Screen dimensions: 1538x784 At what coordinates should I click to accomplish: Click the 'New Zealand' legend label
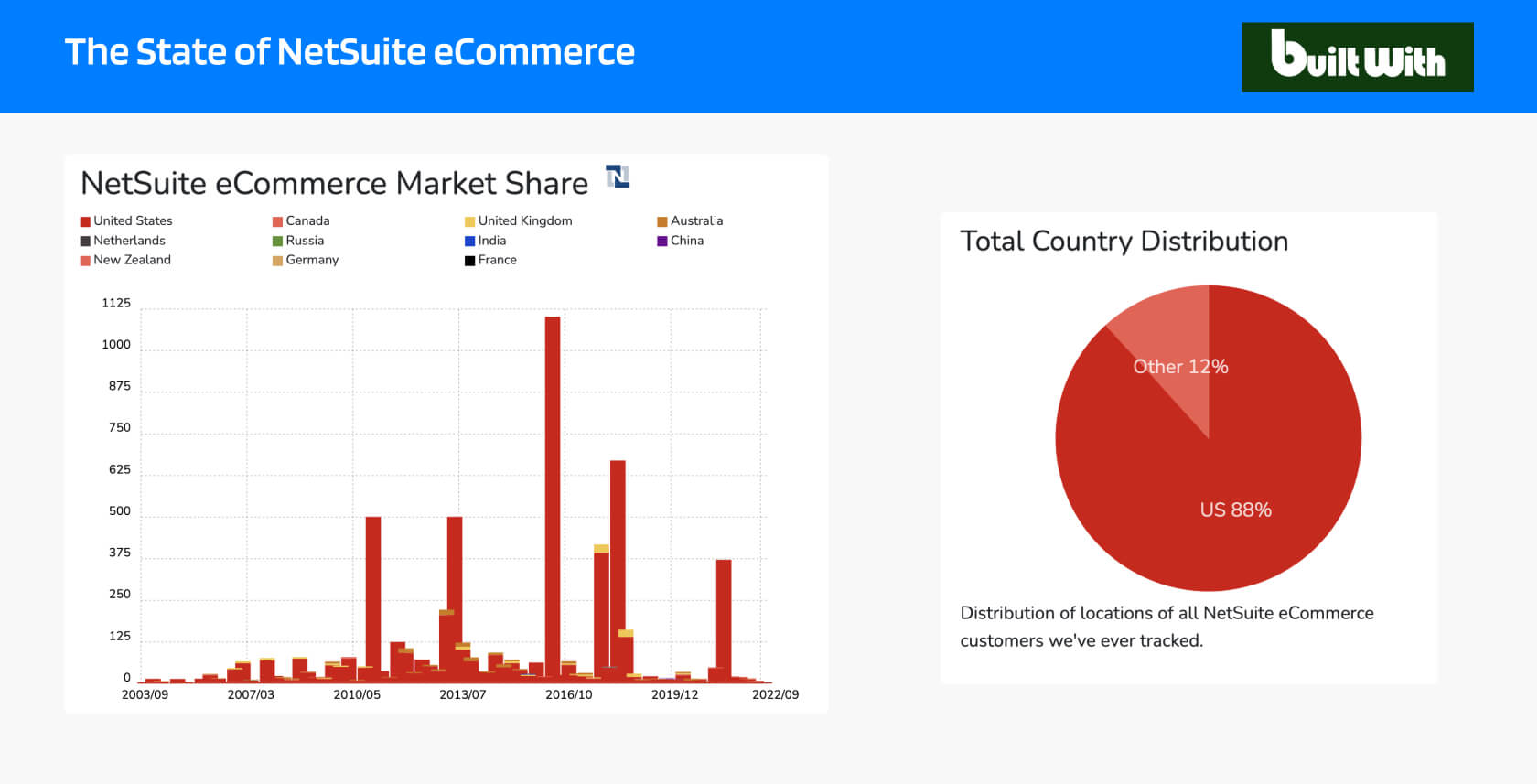pyautogui.click(x=132, y=260)
